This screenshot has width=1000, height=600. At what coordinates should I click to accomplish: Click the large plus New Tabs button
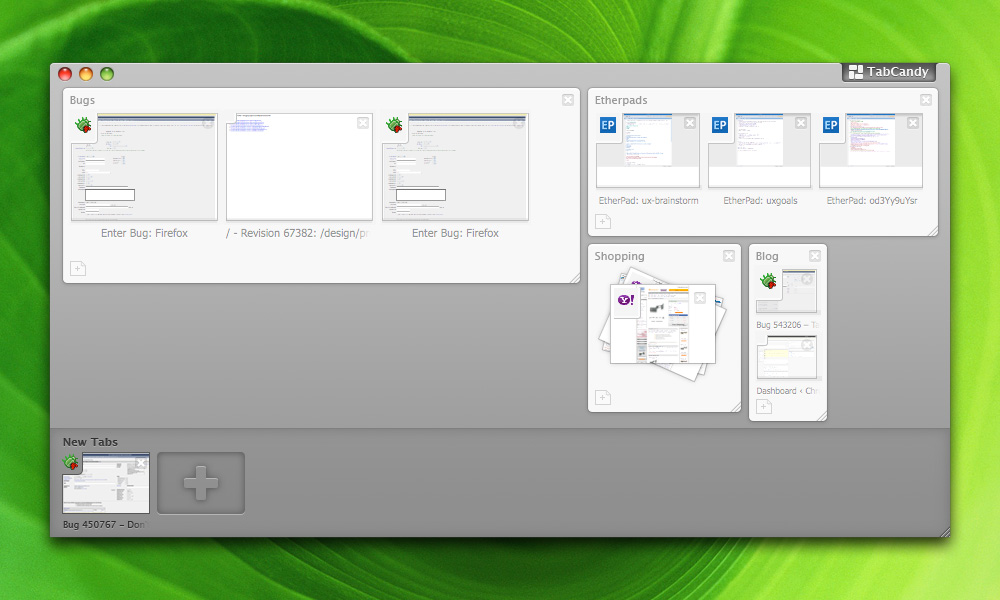[201, 483]
